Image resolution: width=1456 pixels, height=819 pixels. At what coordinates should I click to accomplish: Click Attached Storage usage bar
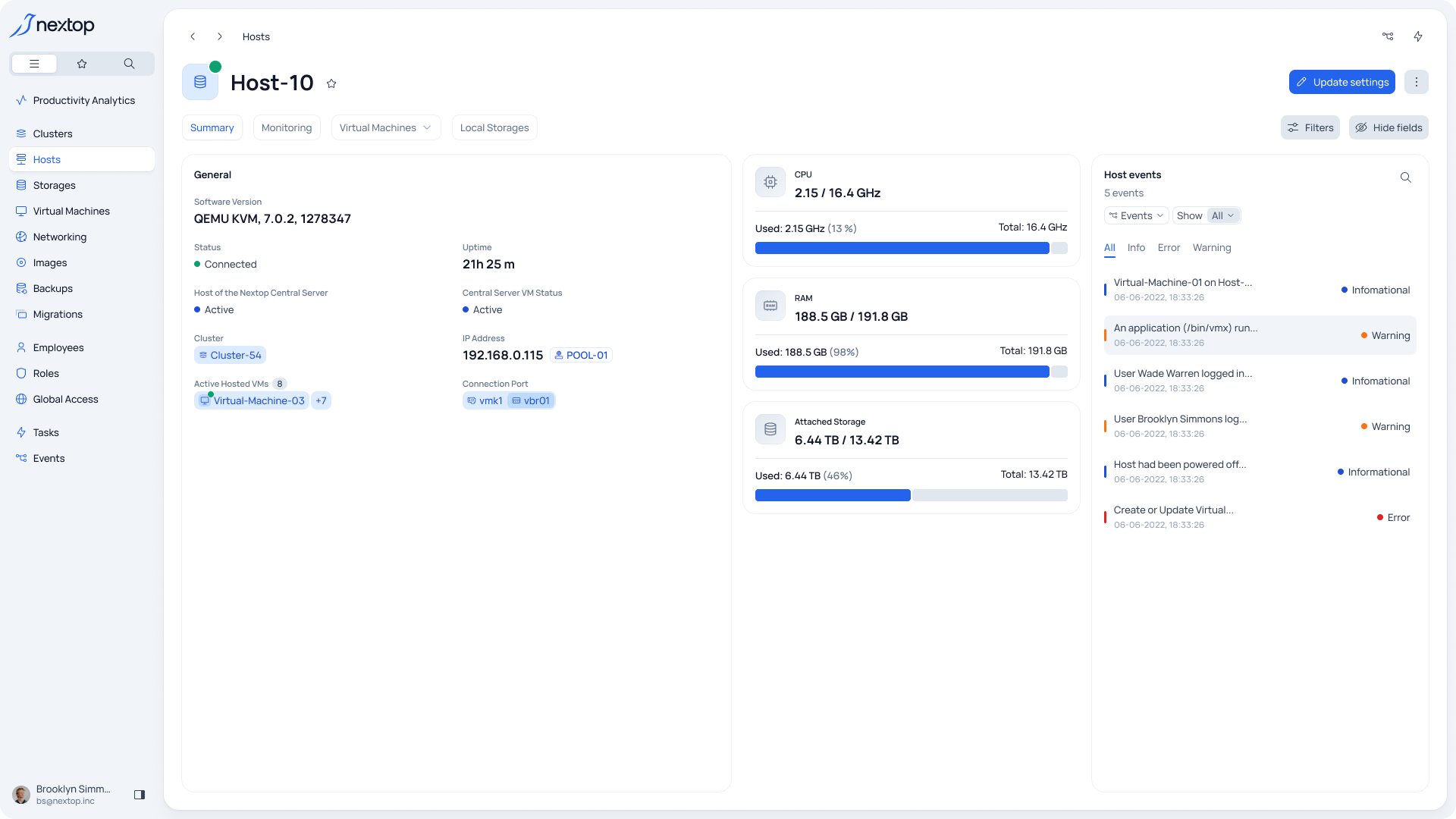click(912, 495)
